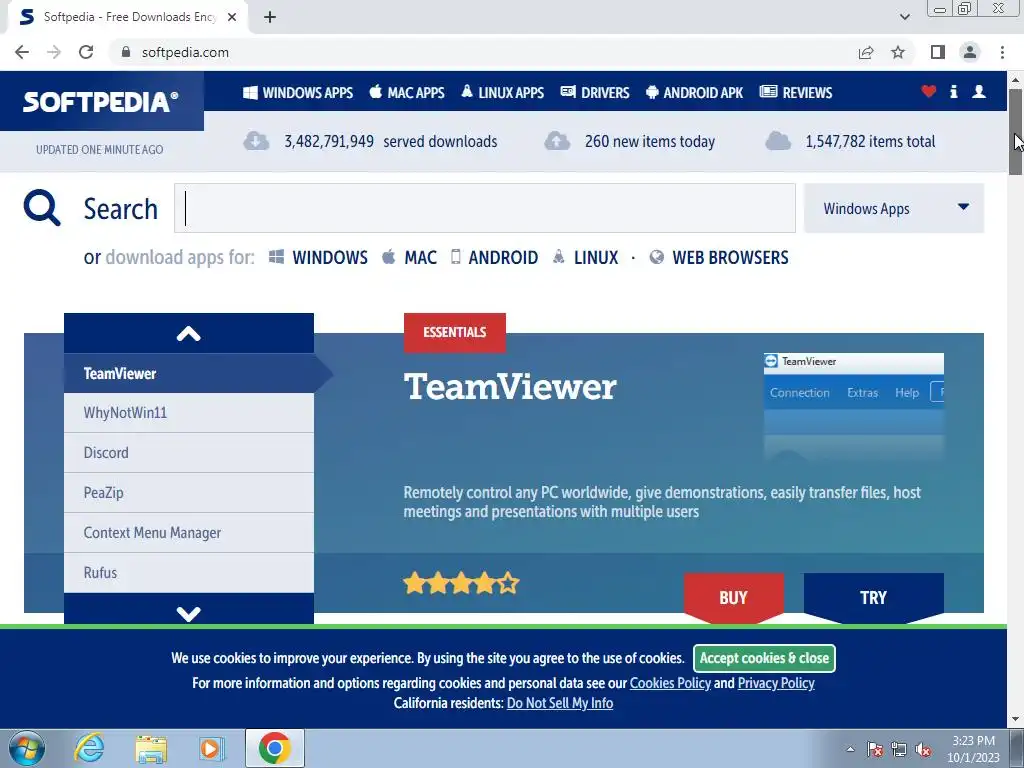Click the padlock site info icon
Image resolution: width=1024 pixels, height=768 pixels.
pos(126,52)
